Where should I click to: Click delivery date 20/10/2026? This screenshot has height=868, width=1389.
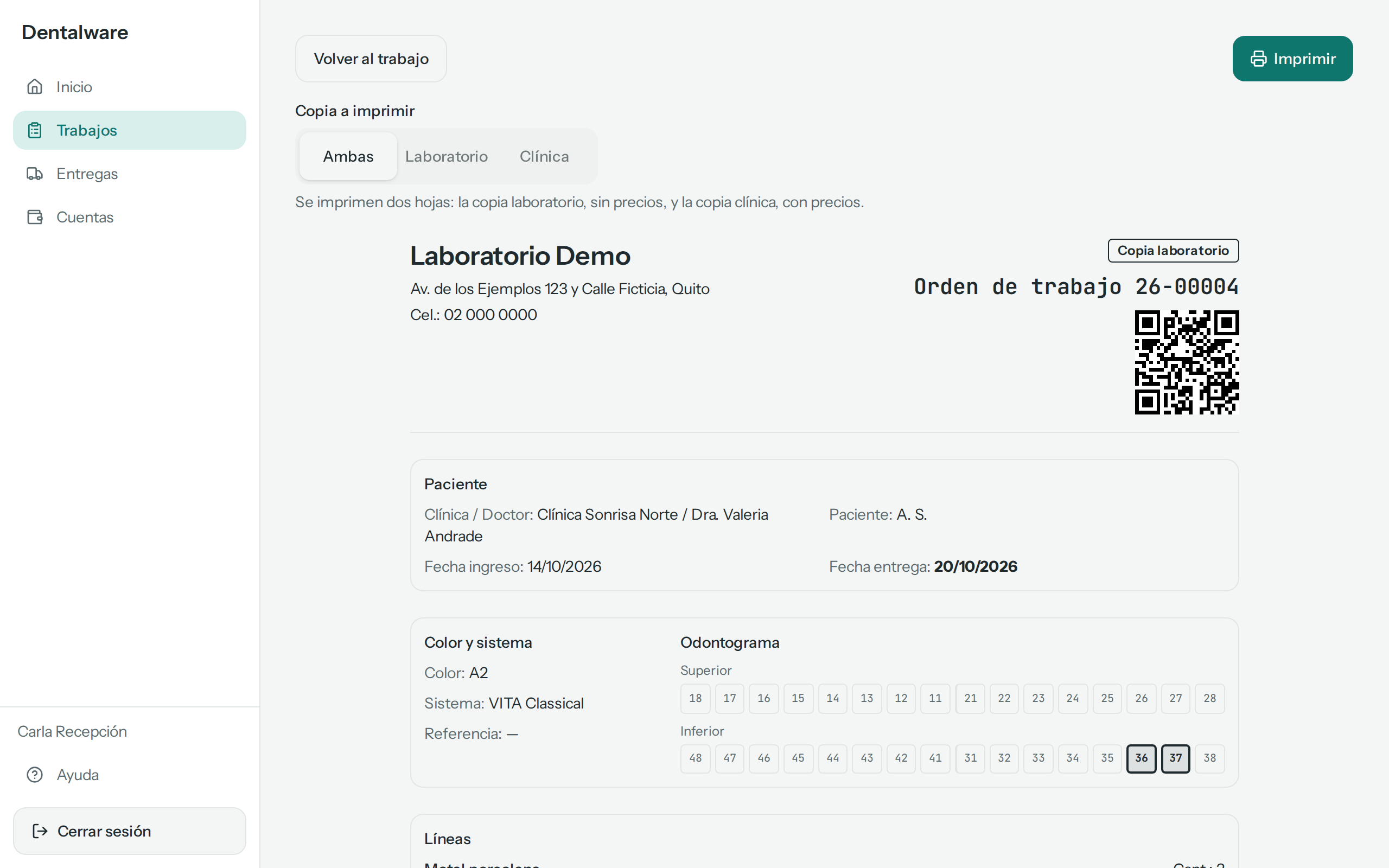click(975, 566)
